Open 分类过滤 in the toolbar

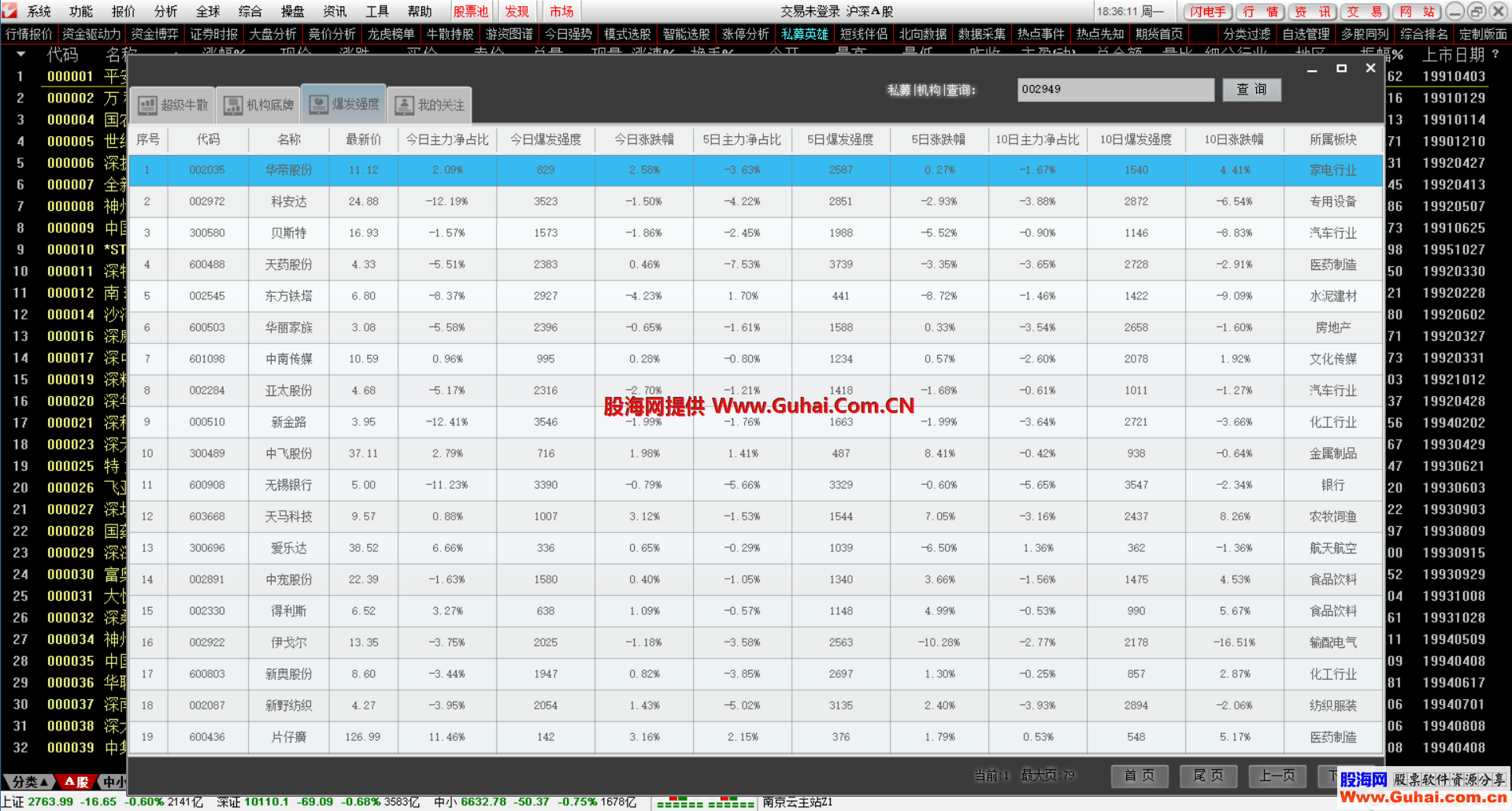pyautogui.click(x=1247, y=34)
